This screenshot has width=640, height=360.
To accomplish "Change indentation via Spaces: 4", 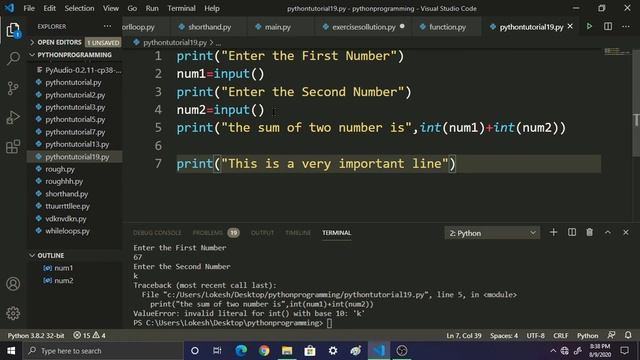I will pos(504,335).
